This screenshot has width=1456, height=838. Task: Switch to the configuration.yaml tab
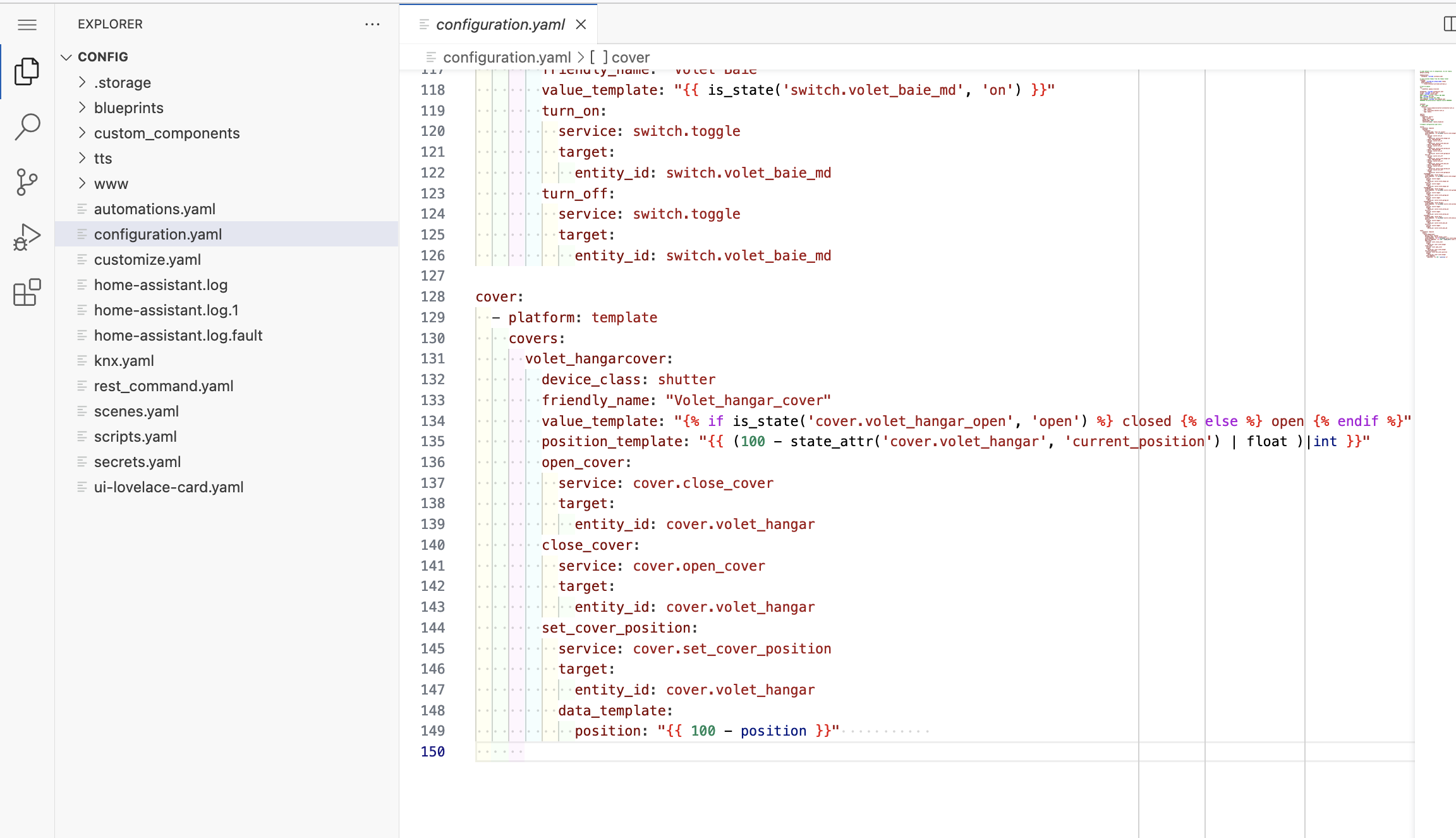[499, 24]
